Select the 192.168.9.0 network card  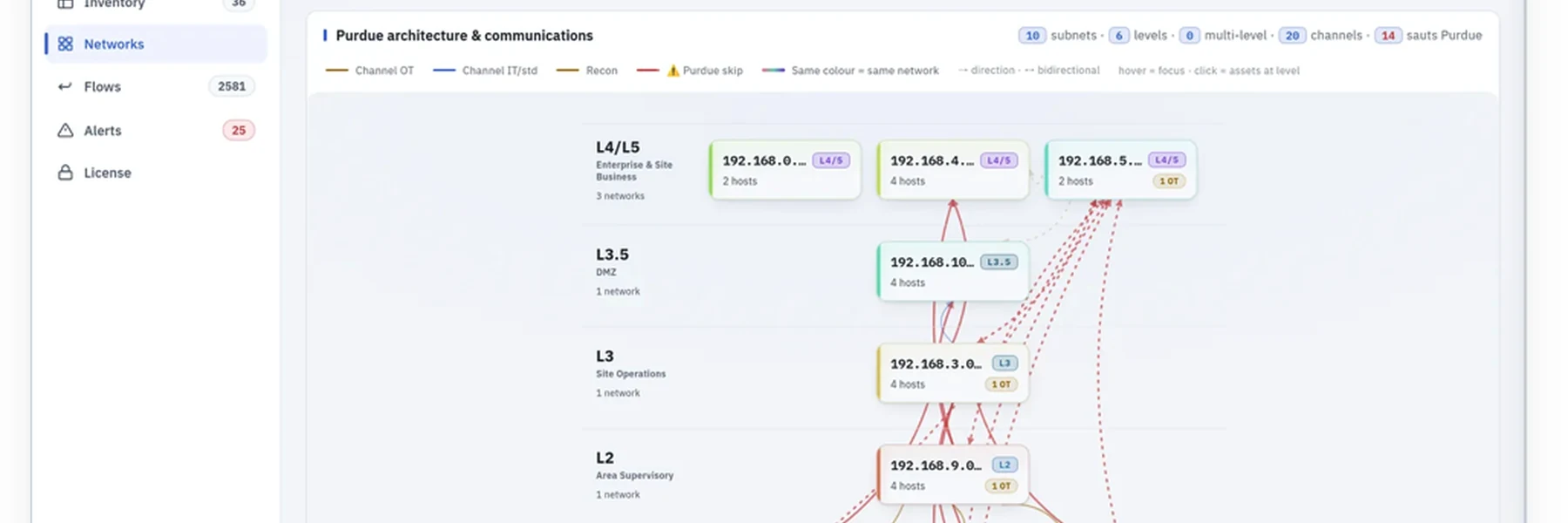953,474
